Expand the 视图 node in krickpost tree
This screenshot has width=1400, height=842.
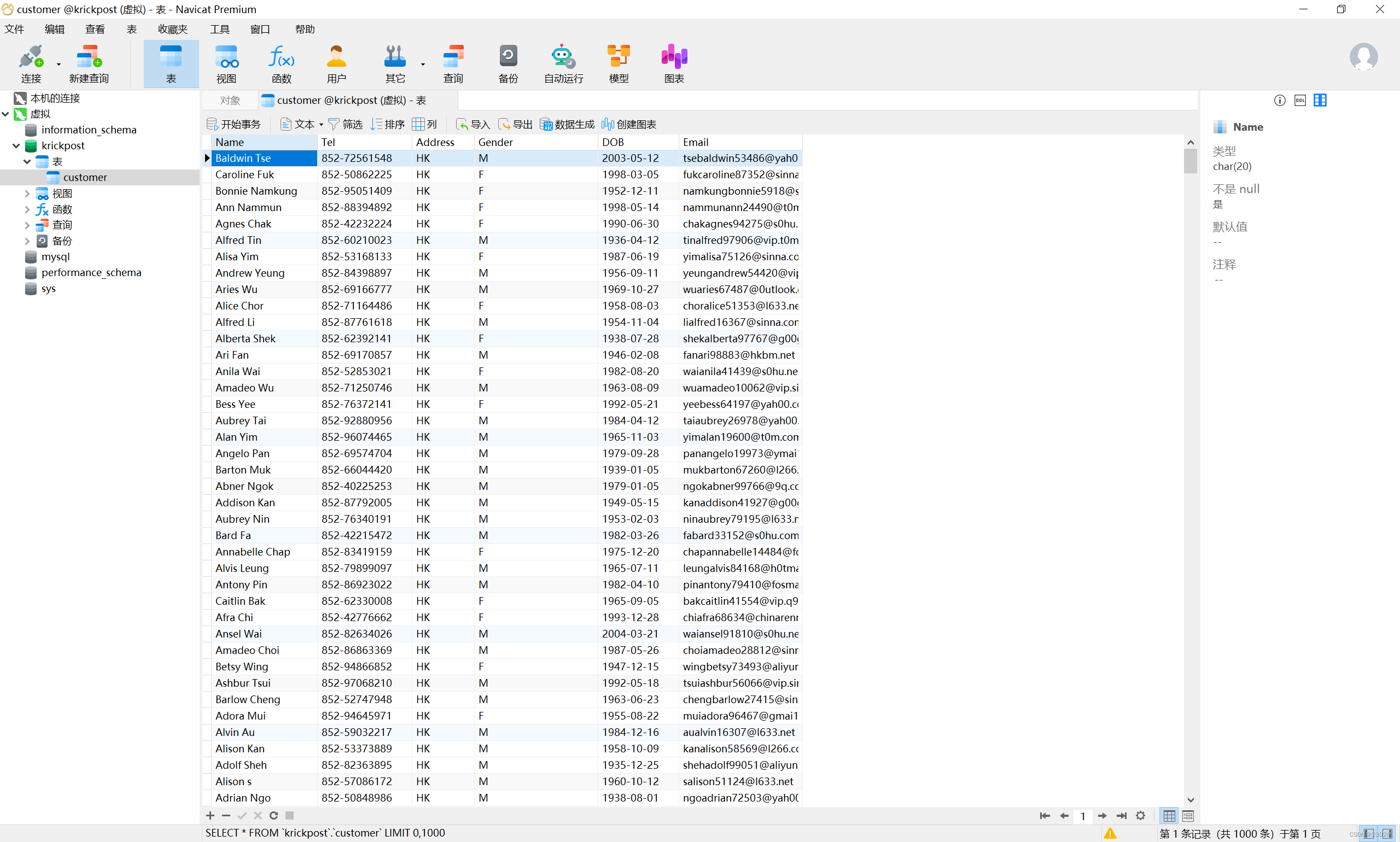pos(27,194)
